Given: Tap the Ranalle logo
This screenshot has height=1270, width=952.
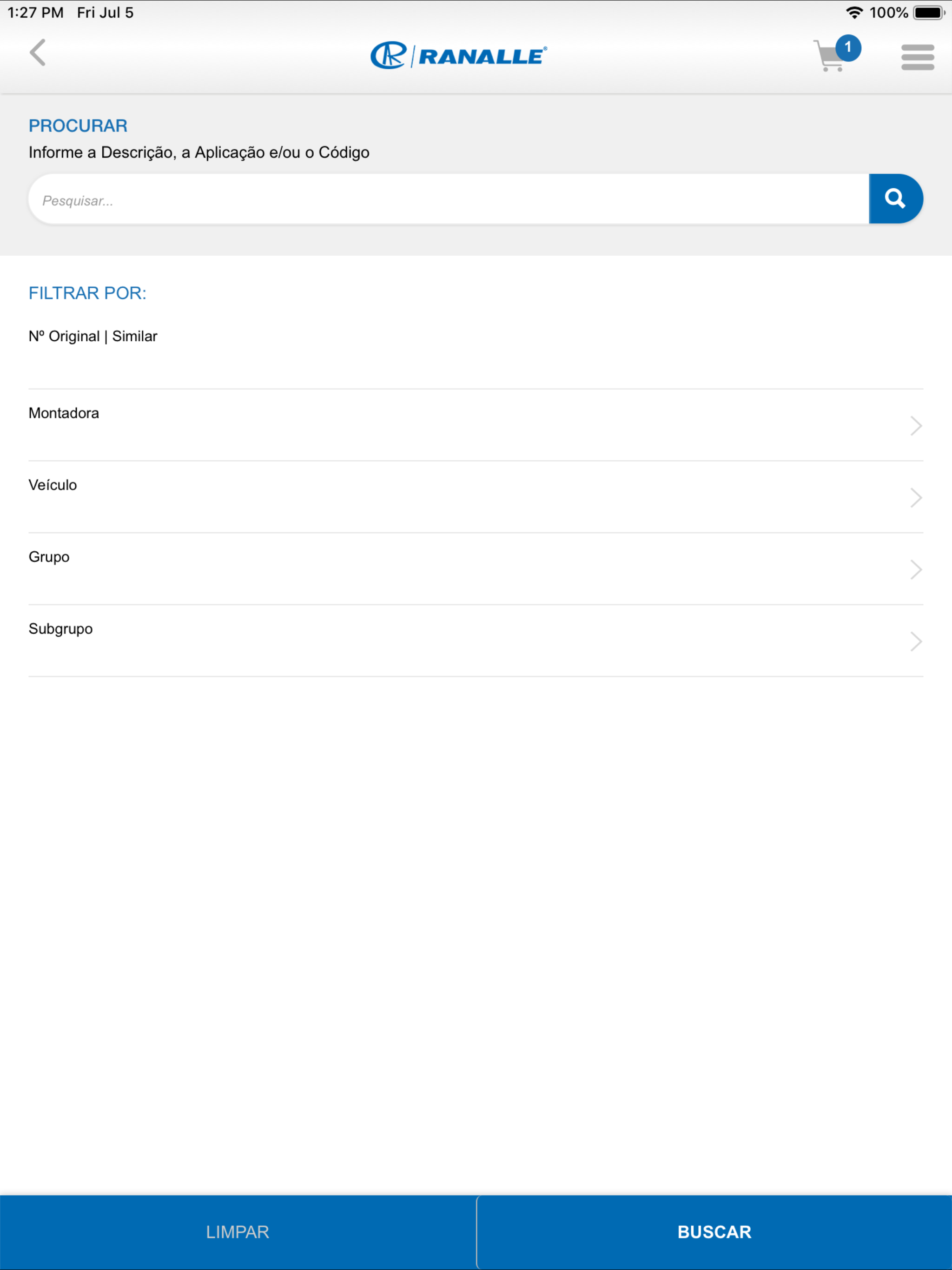Looking at the screenshot, I should [x=458, y=56].
